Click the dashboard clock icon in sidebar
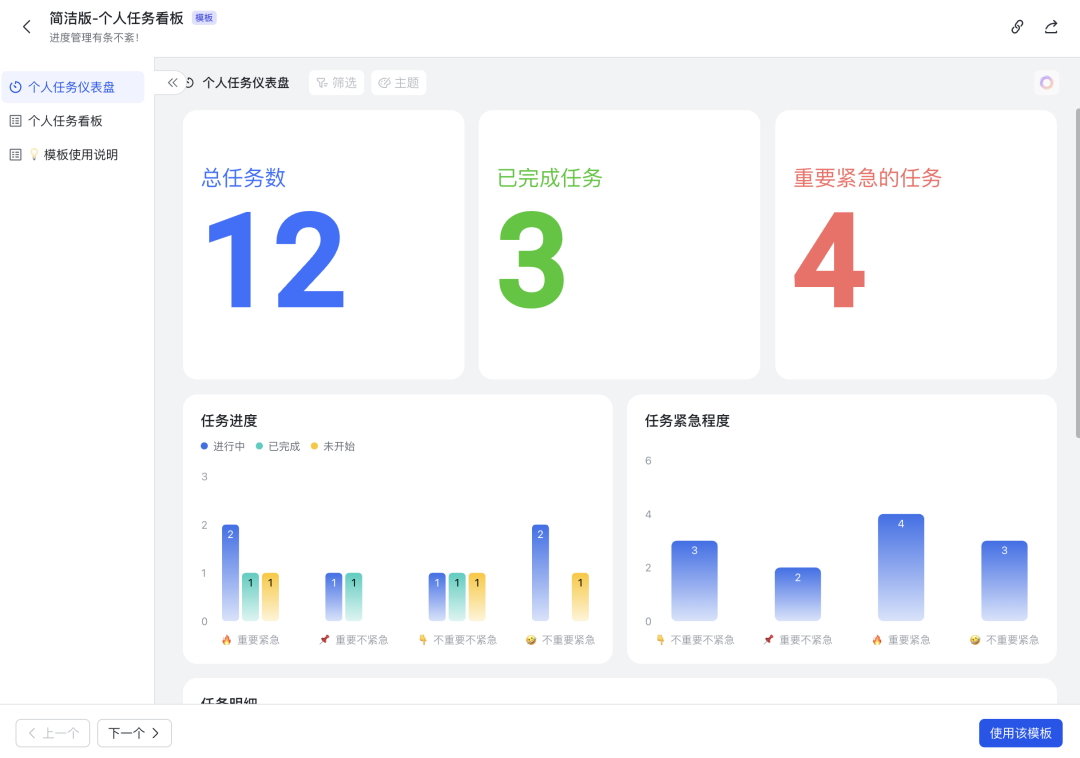This screenshot has width=1080, height=758. pos(15,87)
